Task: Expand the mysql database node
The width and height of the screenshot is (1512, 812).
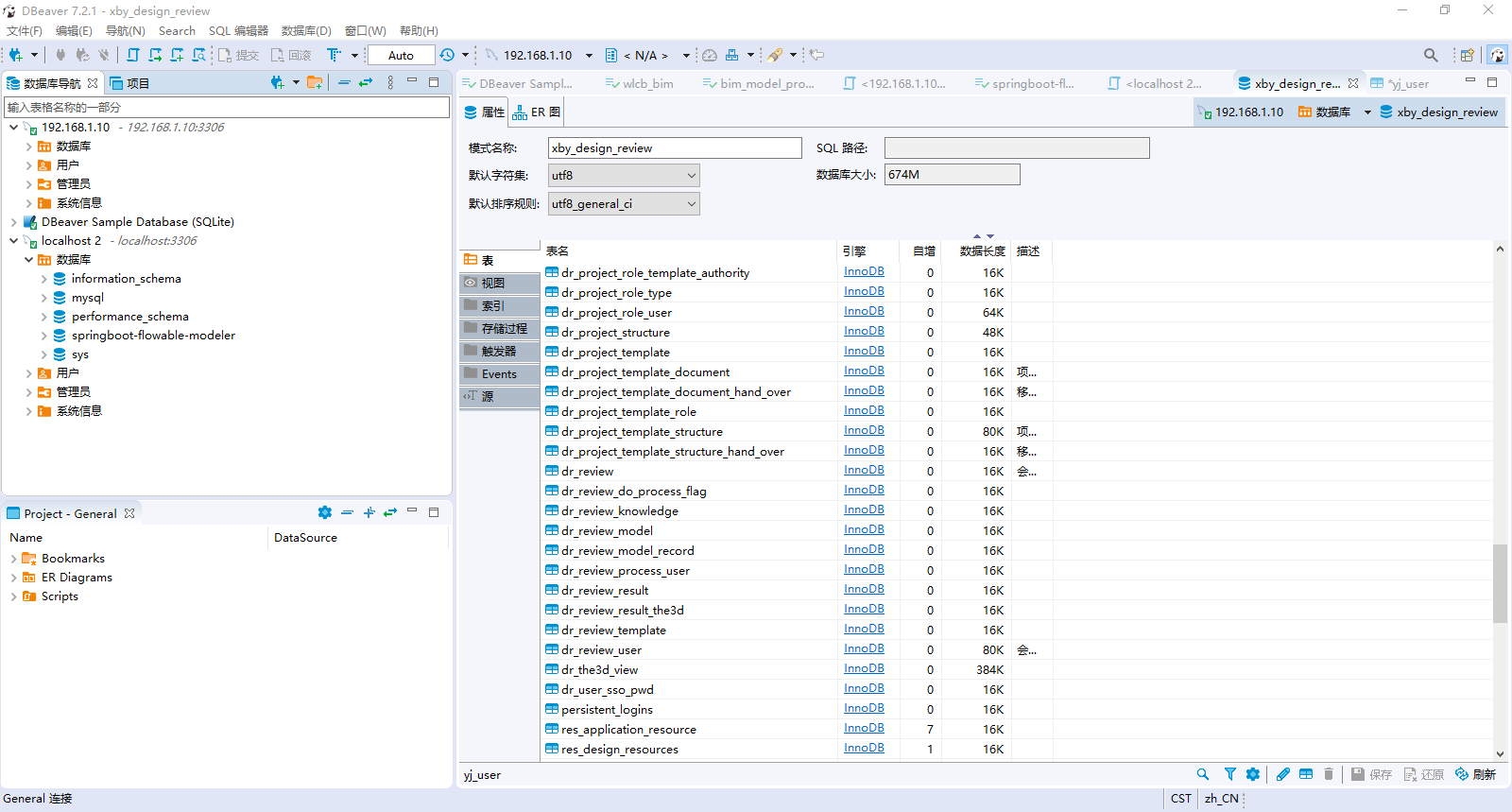Action: click(x=43, y=298)
